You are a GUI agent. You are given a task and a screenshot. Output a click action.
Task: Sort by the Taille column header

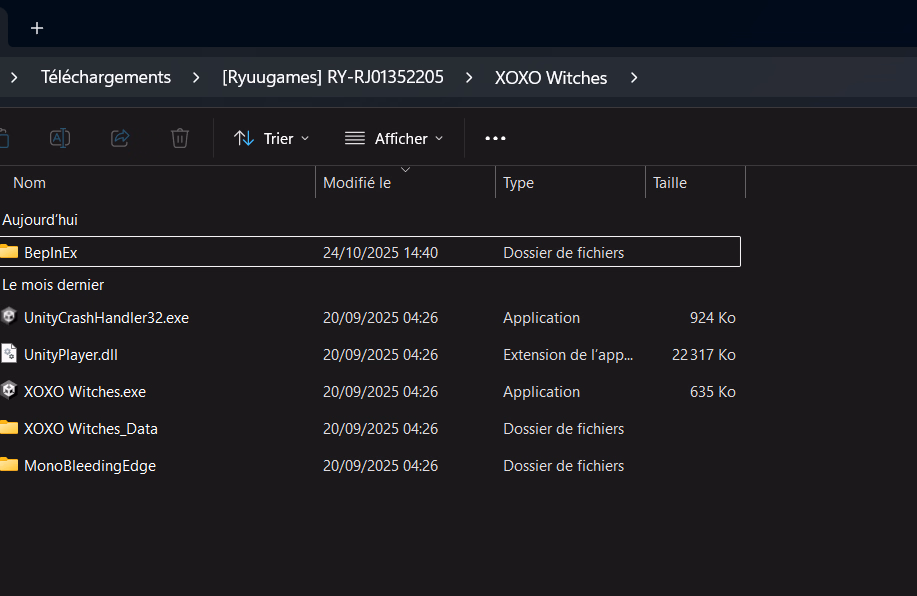point(670,183)
